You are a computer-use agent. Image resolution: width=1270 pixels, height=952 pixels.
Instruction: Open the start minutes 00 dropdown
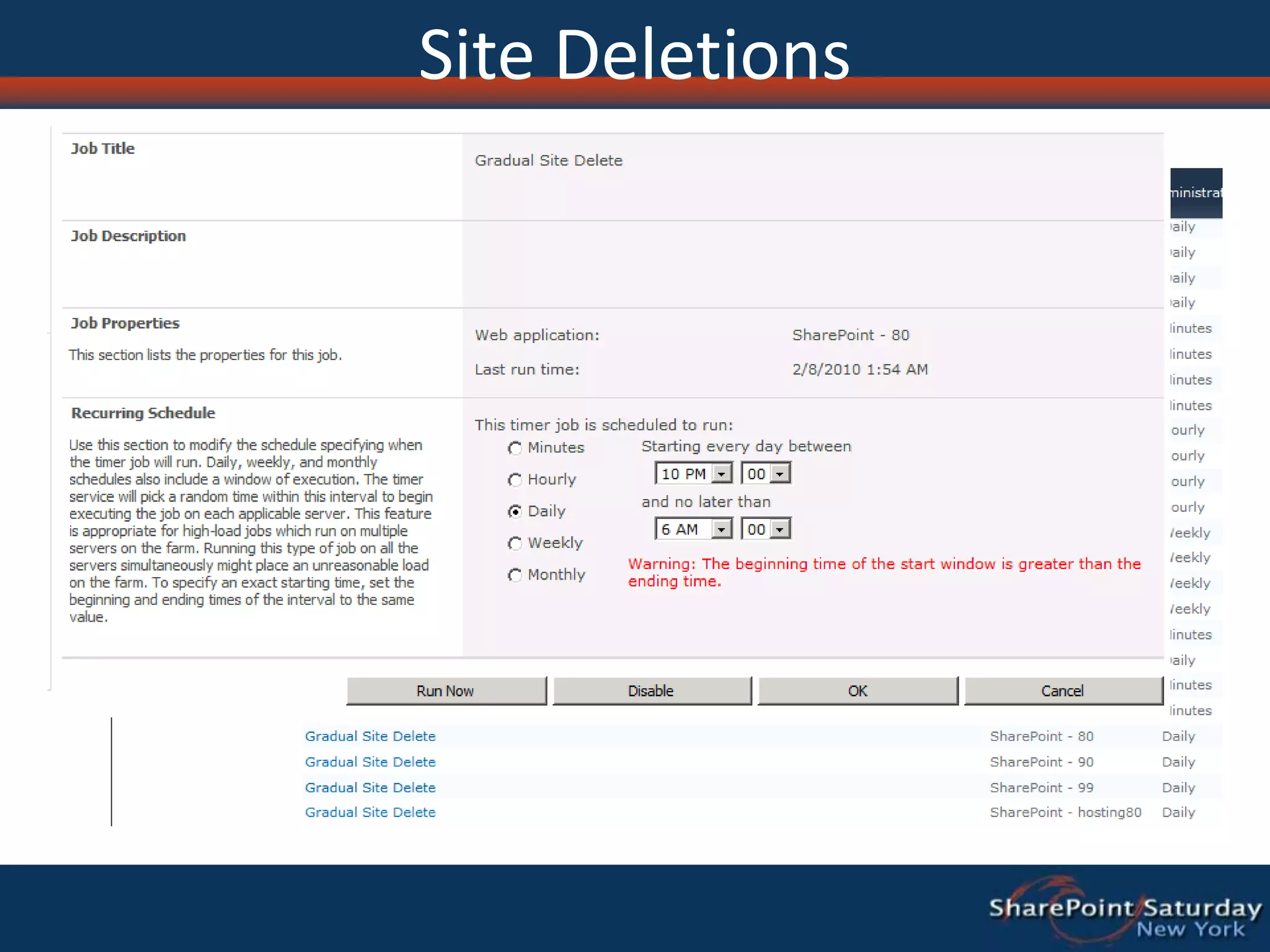point(766,474)
